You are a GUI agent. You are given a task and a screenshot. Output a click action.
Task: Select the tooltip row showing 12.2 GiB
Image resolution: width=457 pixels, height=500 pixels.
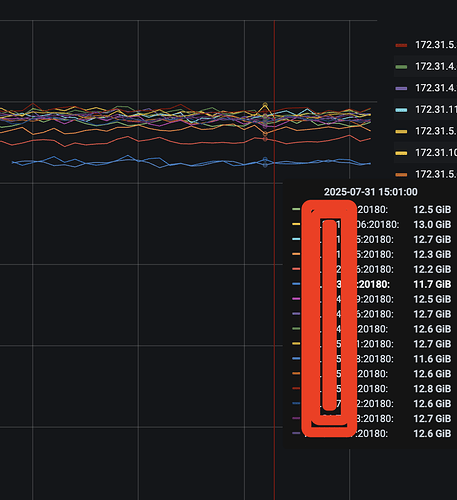pos(371,269)
